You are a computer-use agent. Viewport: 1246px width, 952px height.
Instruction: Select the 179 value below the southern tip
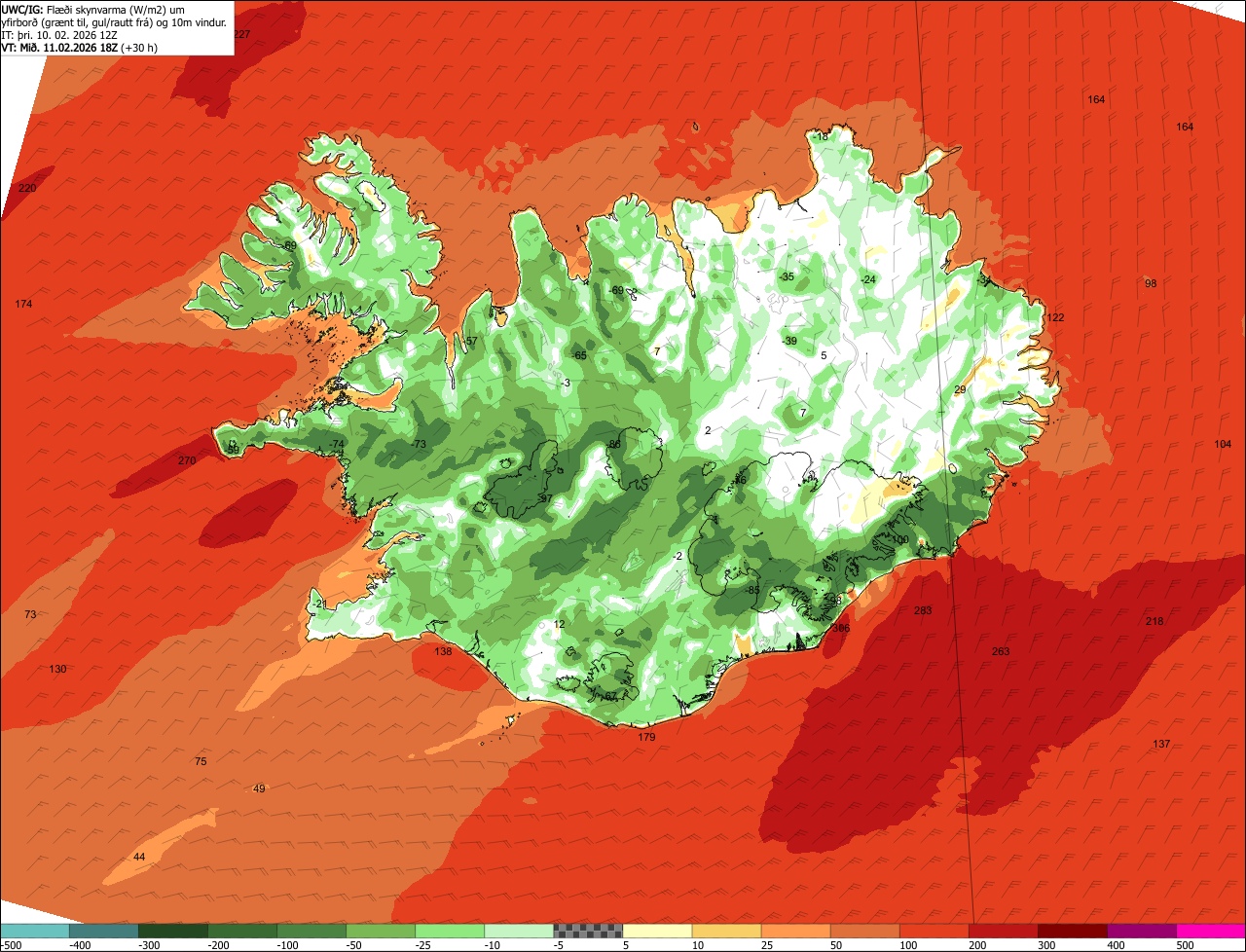pos(646,737)
